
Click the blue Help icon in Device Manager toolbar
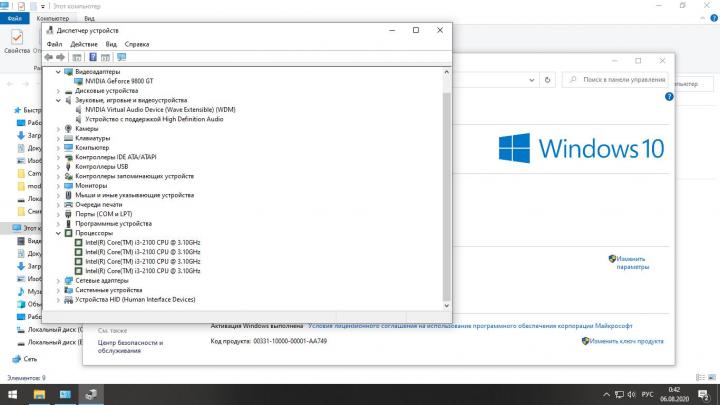(x=93, y=57)
